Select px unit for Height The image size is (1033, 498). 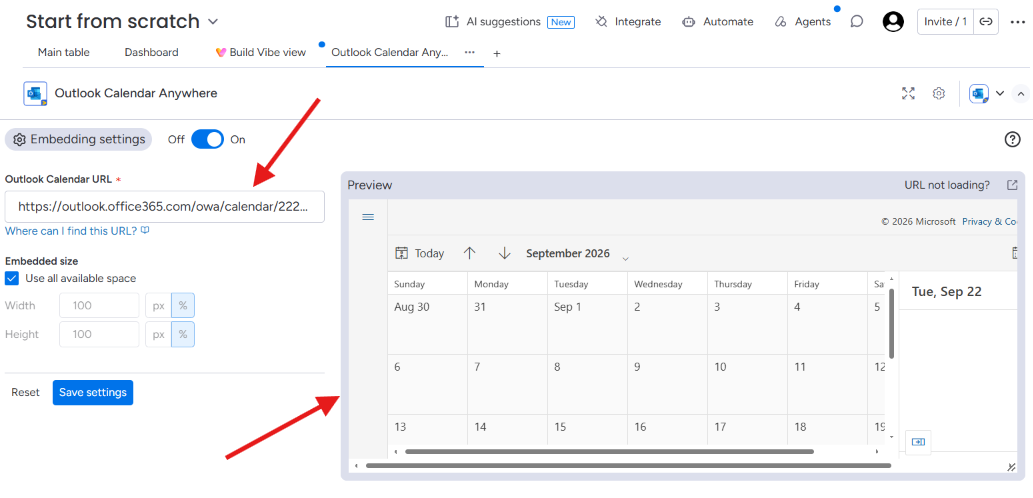tap(158, 334)
